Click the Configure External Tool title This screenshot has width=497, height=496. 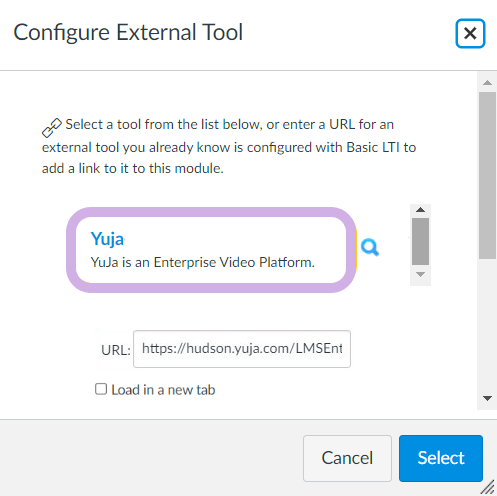pos(128,33)
